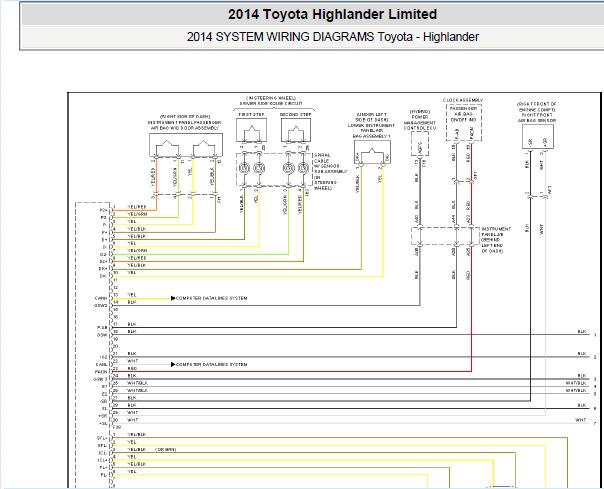Click 'WHT/BLK' wire label at pin 25 E1

click(137, 383)
